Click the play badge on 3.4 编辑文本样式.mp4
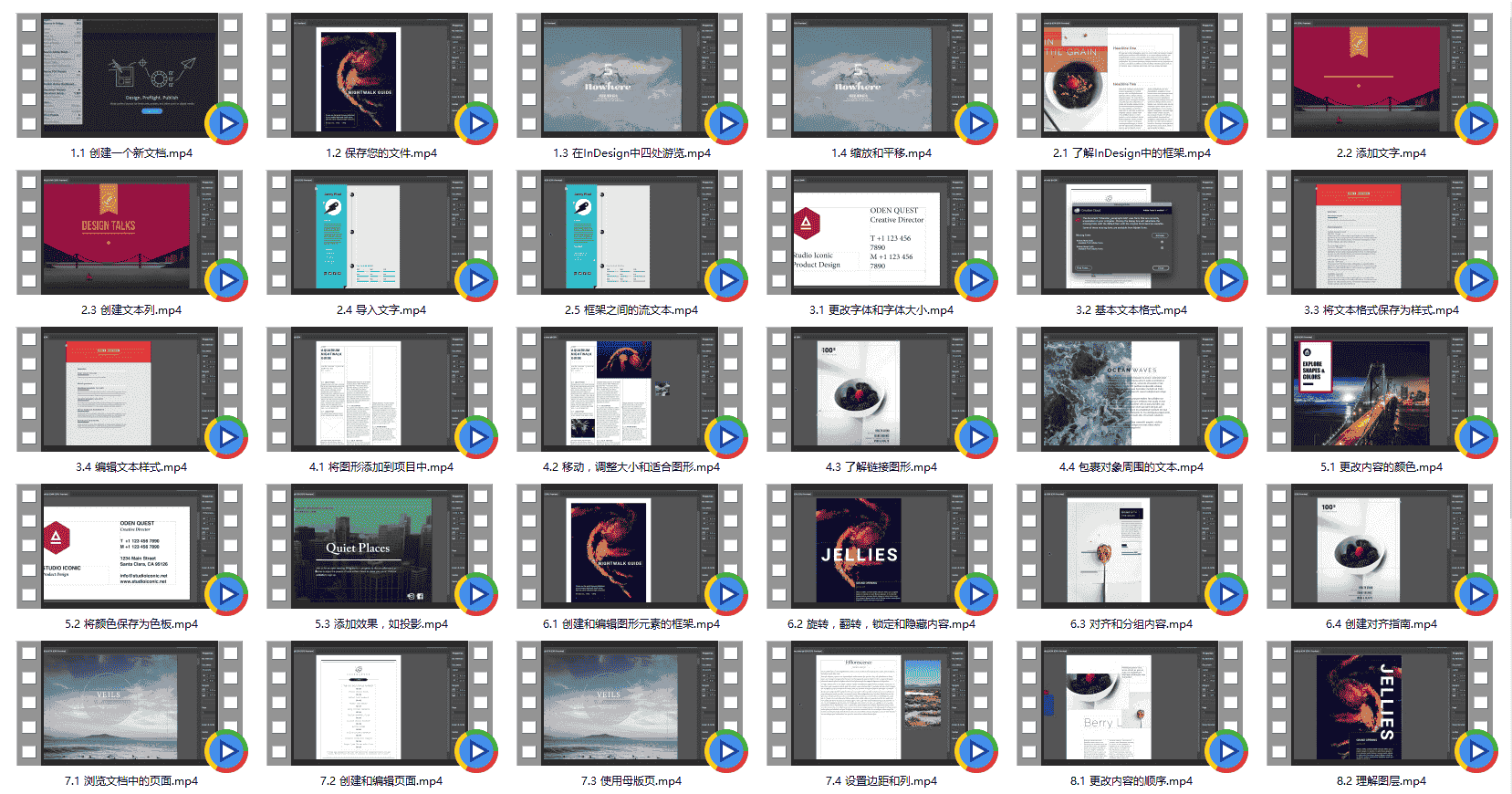 pyautogui.click(x=226, y=437)
